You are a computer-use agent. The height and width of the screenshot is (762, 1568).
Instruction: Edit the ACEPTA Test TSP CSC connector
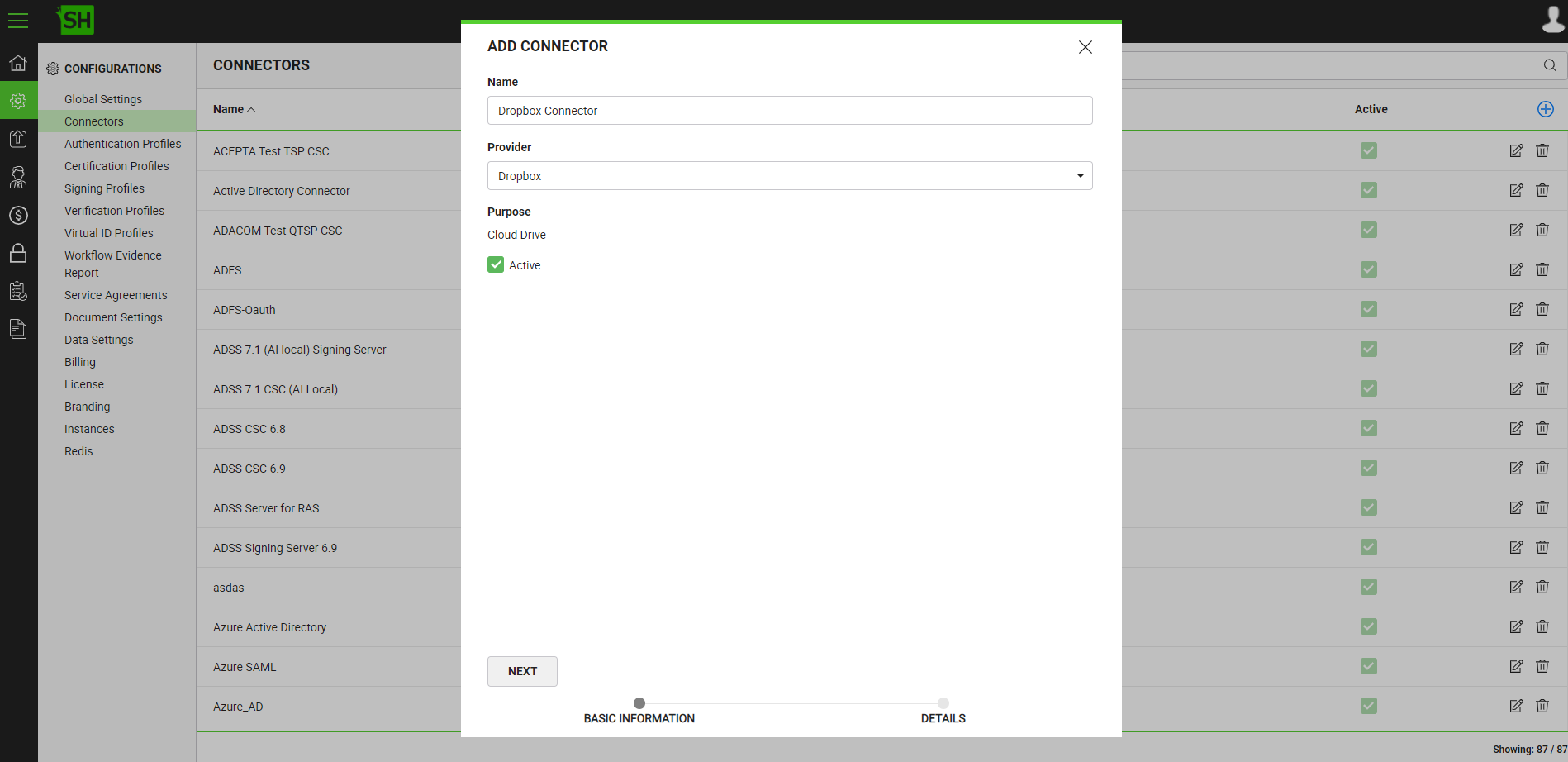click(1516, 150)
